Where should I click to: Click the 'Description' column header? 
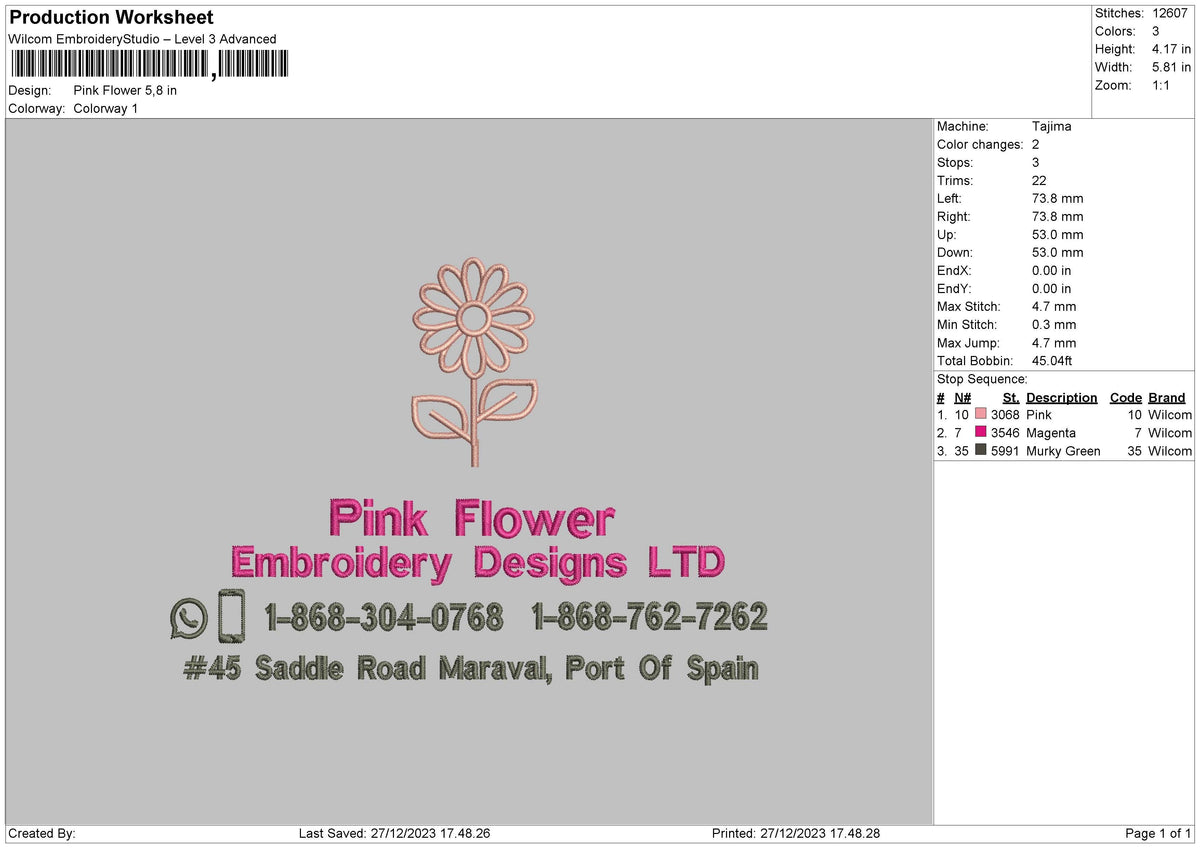1062,397
